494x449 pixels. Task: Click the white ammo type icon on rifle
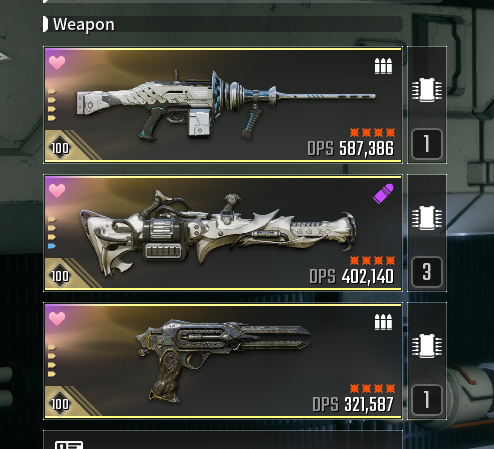(383, 66)
